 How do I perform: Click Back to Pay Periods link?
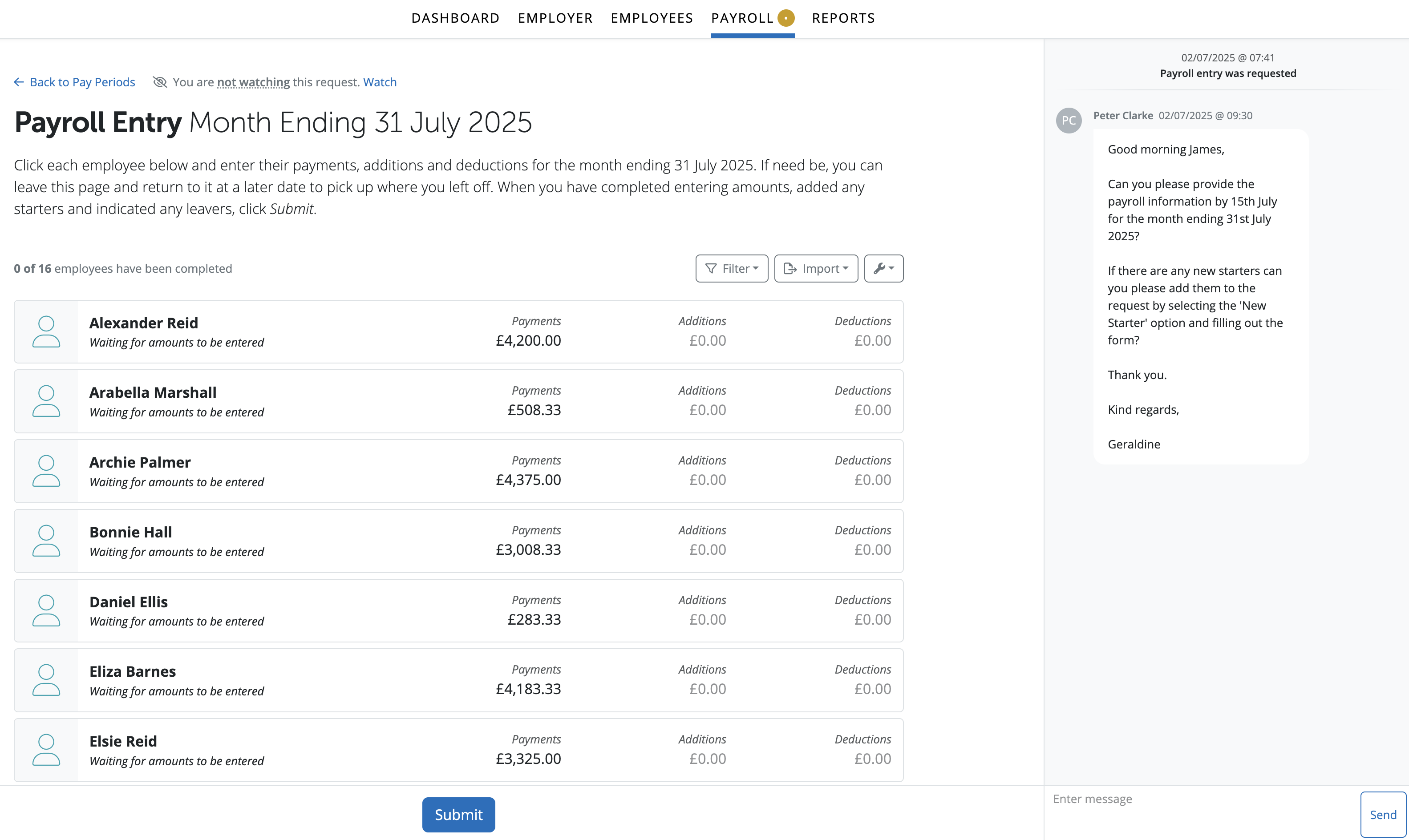pyautogui.click(x=82, y=82)
